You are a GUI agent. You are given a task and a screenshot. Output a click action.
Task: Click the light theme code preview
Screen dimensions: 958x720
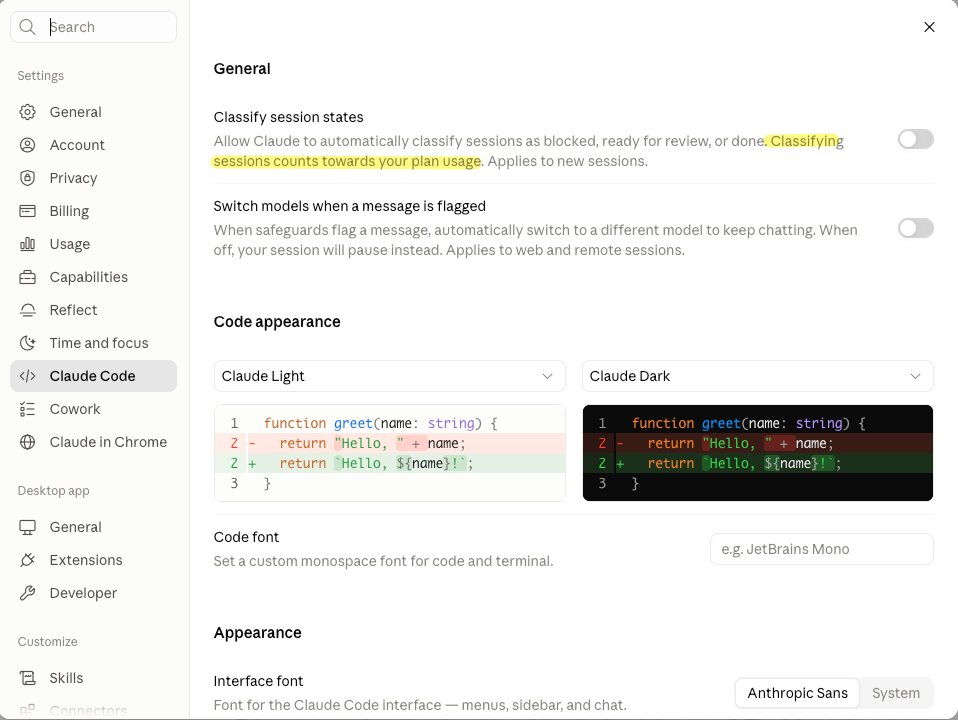coord(390,453)
